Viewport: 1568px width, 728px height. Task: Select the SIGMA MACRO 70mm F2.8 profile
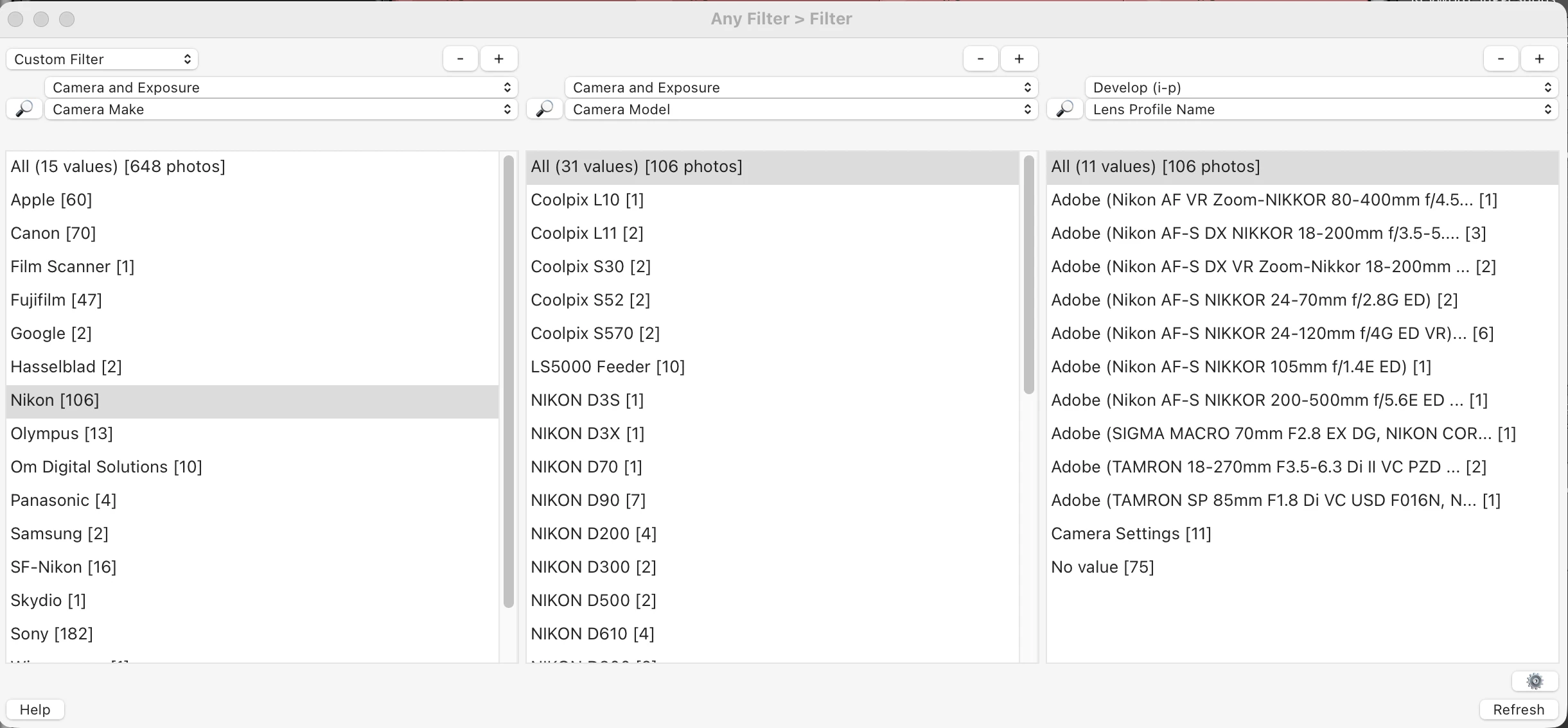[1303, 434]
